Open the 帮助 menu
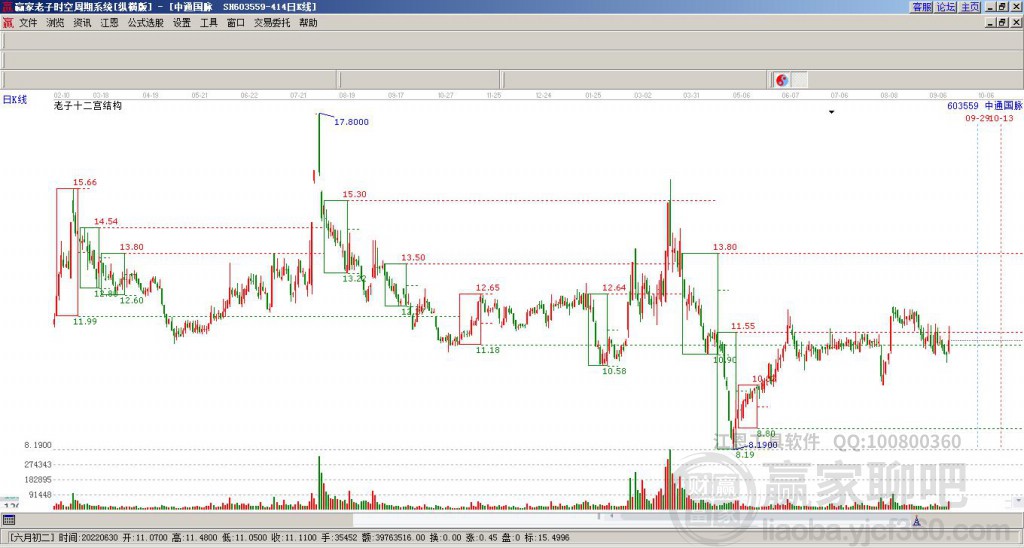The width and height of the screenshot is (1024, 548). [308, 23]
